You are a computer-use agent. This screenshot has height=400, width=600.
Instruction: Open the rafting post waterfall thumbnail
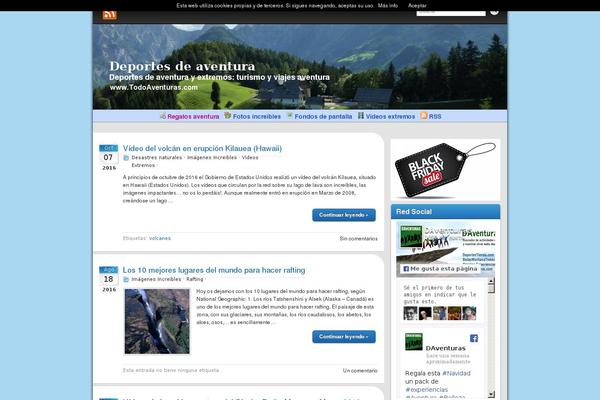pos(157,321)
